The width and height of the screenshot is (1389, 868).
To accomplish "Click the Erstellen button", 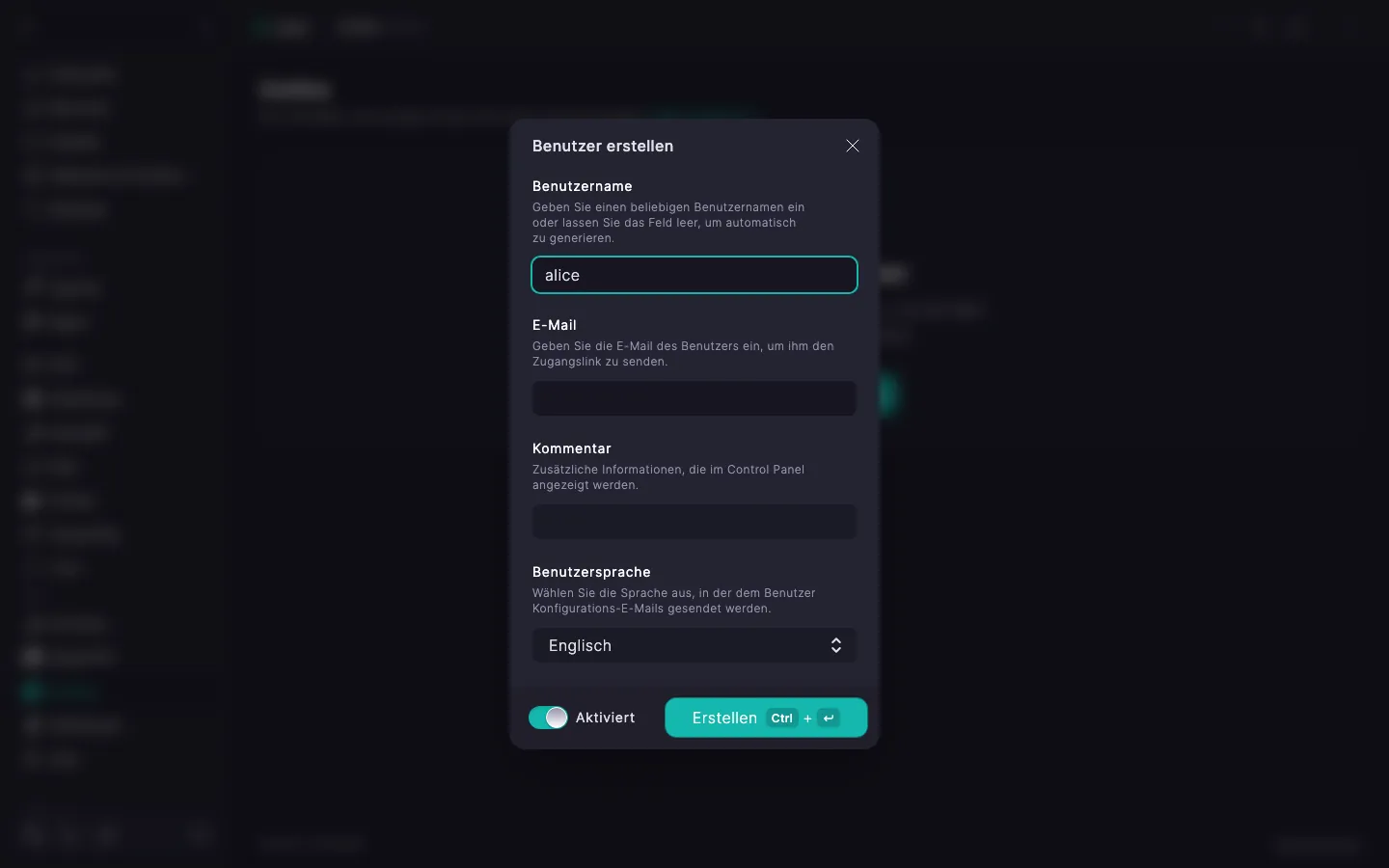I will pyautogui.click(x=766, y=718).
